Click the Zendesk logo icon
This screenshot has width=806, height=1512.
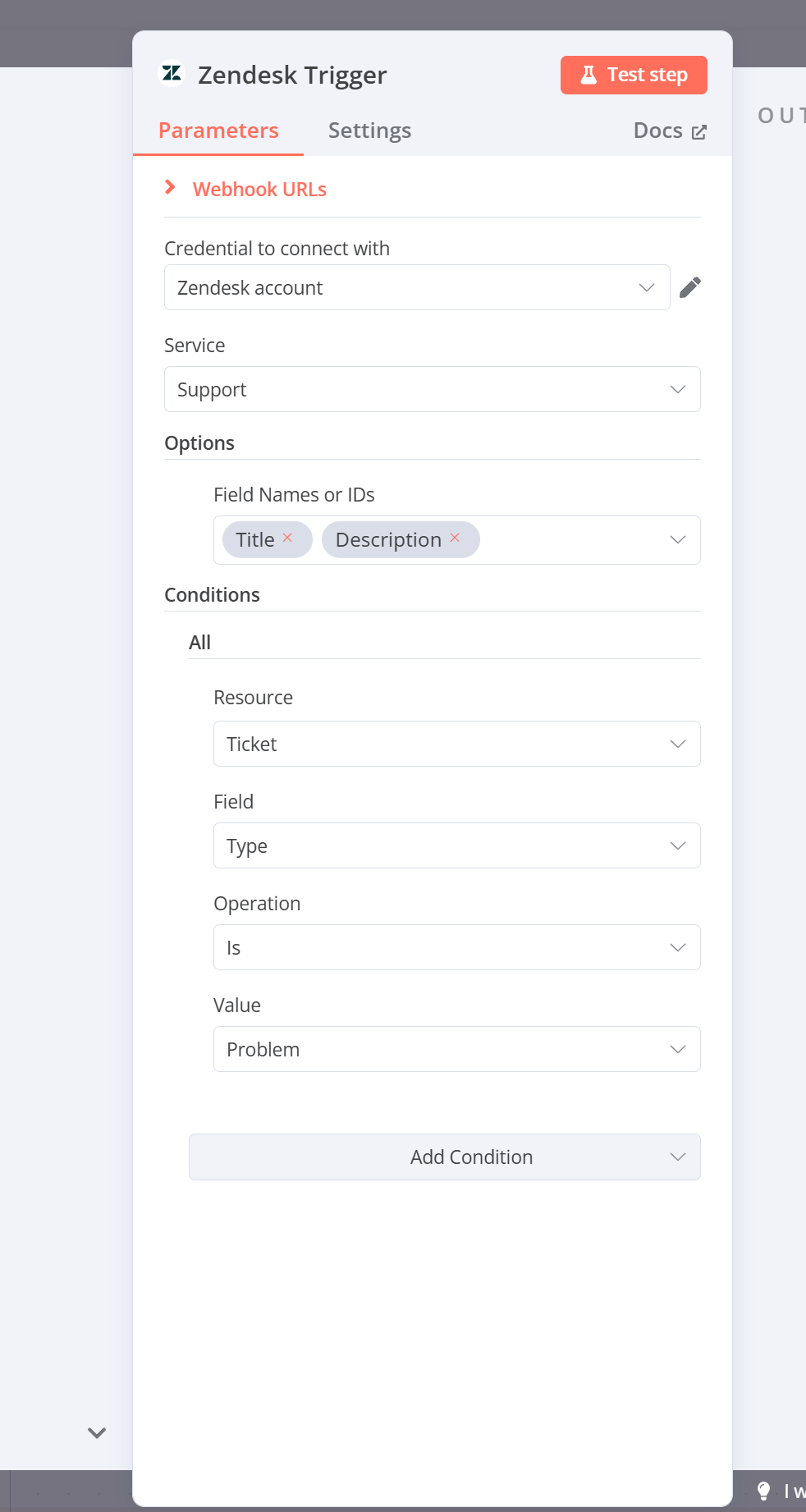tap(172, 74)
